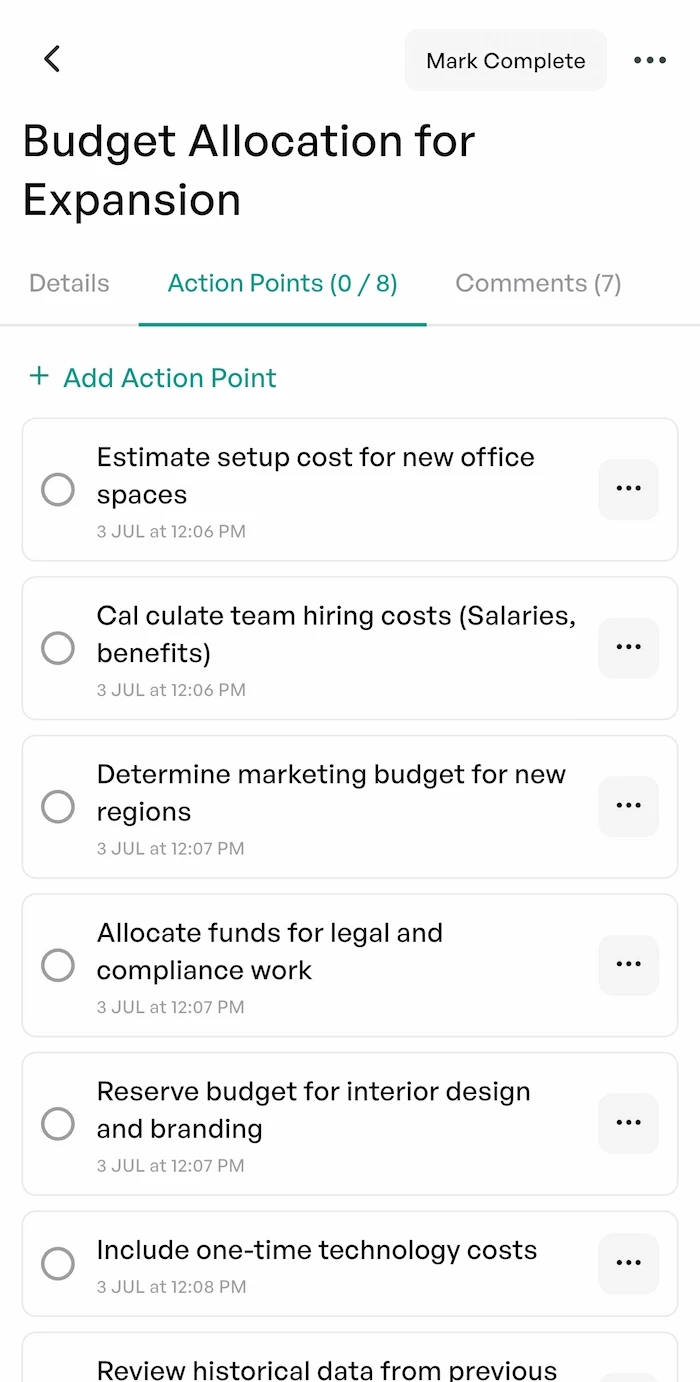Click Add Action Point

[169, 378]
